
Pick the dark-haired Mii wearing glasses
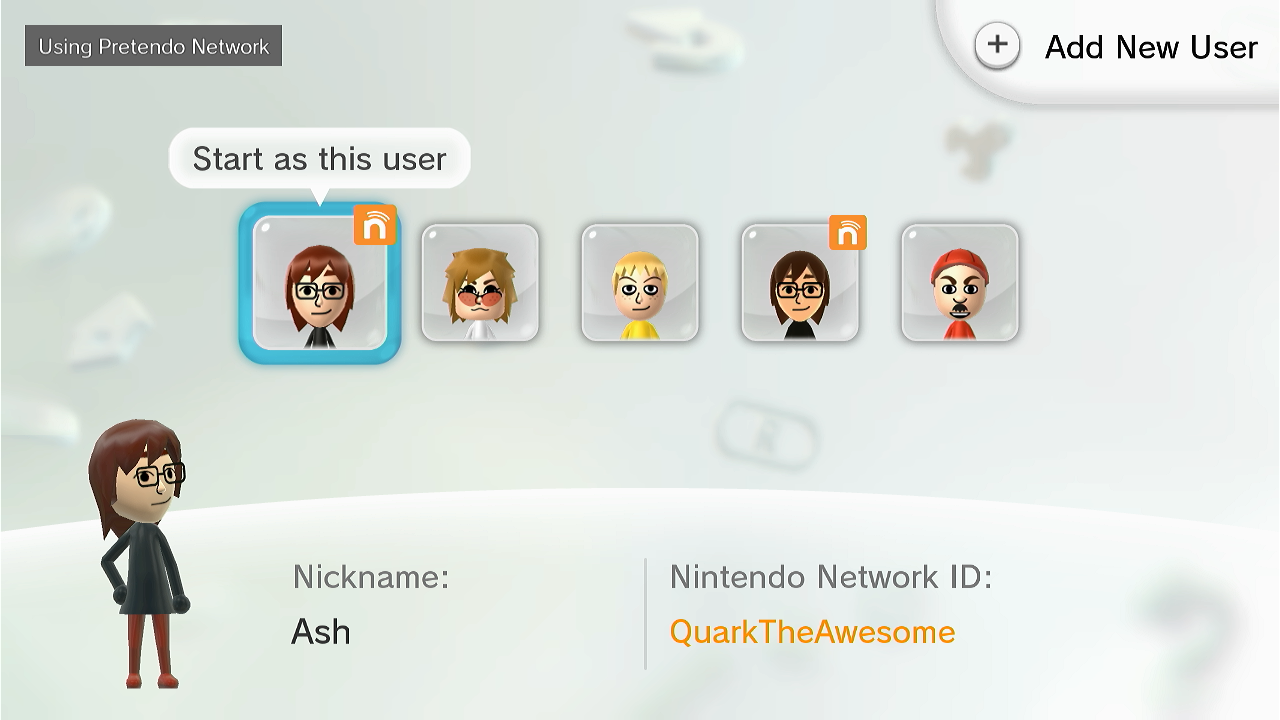coord(800,283)
